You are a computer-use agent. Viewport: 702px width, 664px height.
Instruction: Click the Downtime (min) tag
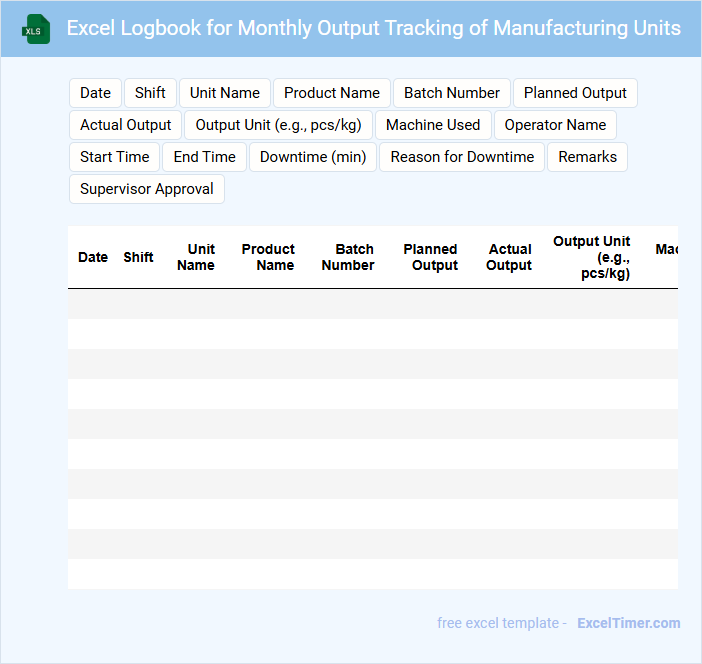point(313,157)
